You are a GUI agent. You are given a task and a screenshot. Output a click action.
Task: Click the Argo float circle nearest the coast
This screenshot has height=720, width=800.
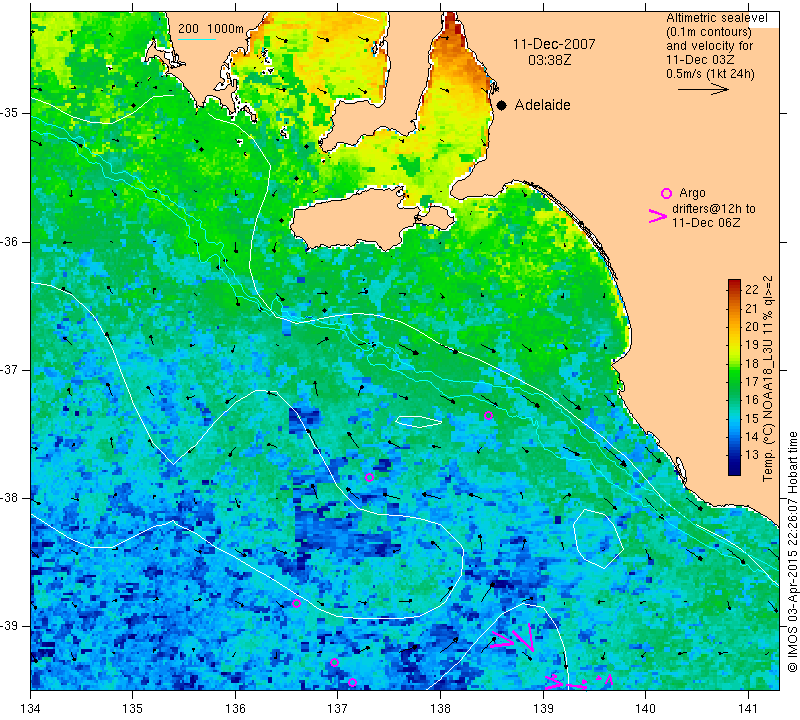488,415
